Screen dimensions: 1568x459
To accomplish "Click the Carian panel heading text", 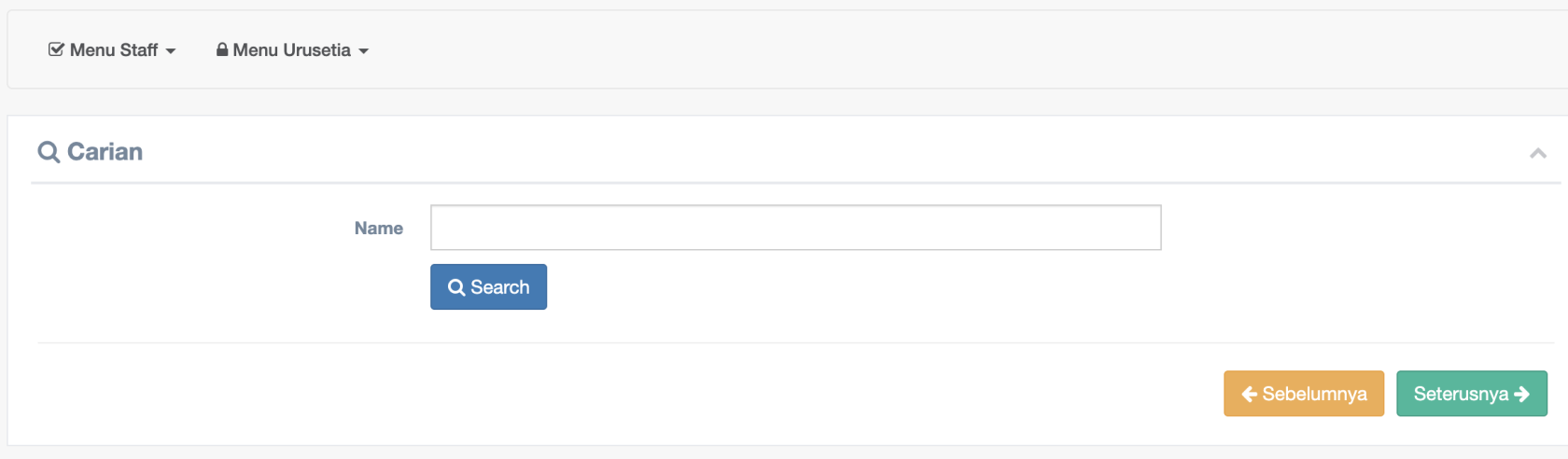I will 105,152.
